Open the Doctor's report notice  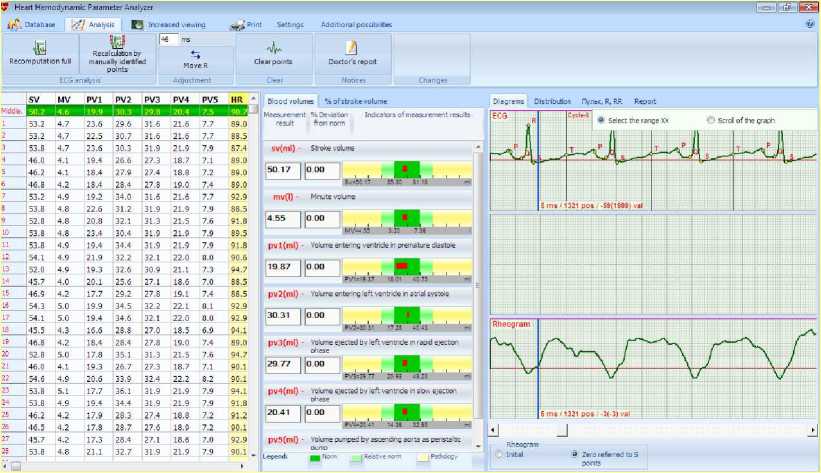(351, 47)
